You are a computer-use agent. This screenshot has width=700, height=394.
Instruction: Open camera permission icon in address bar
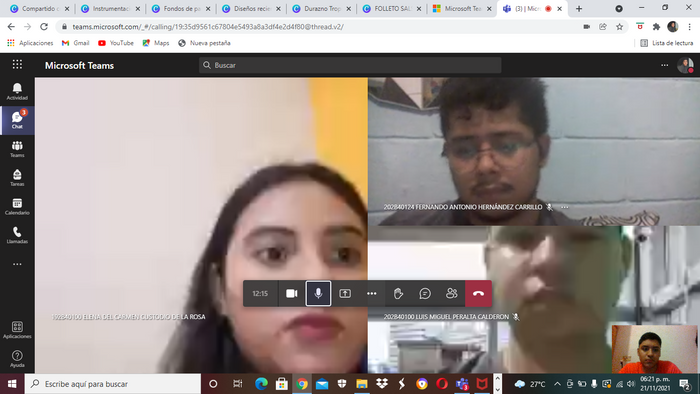pos(587,27)
